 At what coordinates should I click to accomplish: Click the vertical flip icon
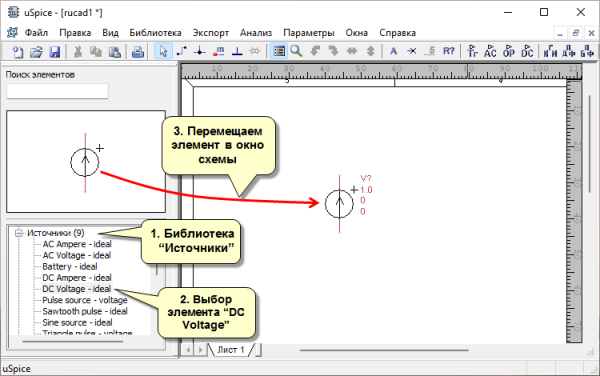370,51
